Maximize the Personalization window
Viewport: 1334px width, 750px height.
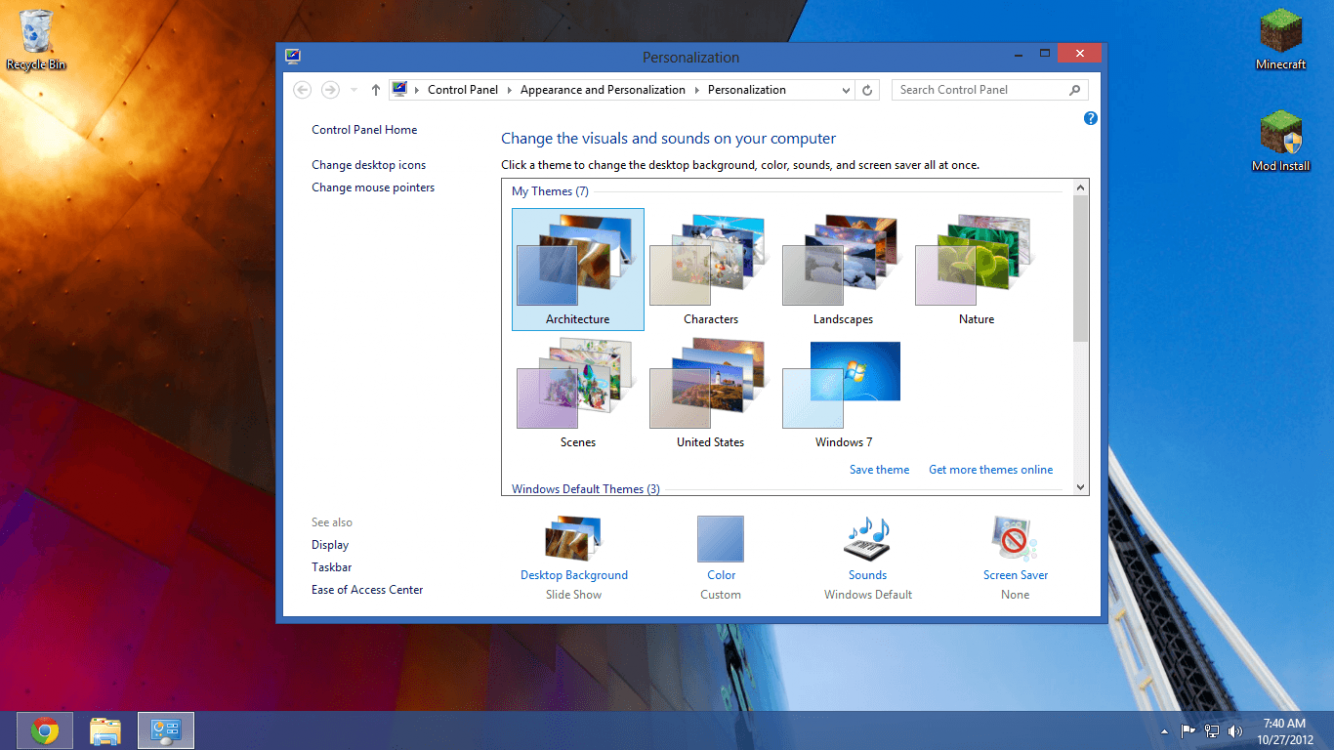click(x=1045, y=54)
